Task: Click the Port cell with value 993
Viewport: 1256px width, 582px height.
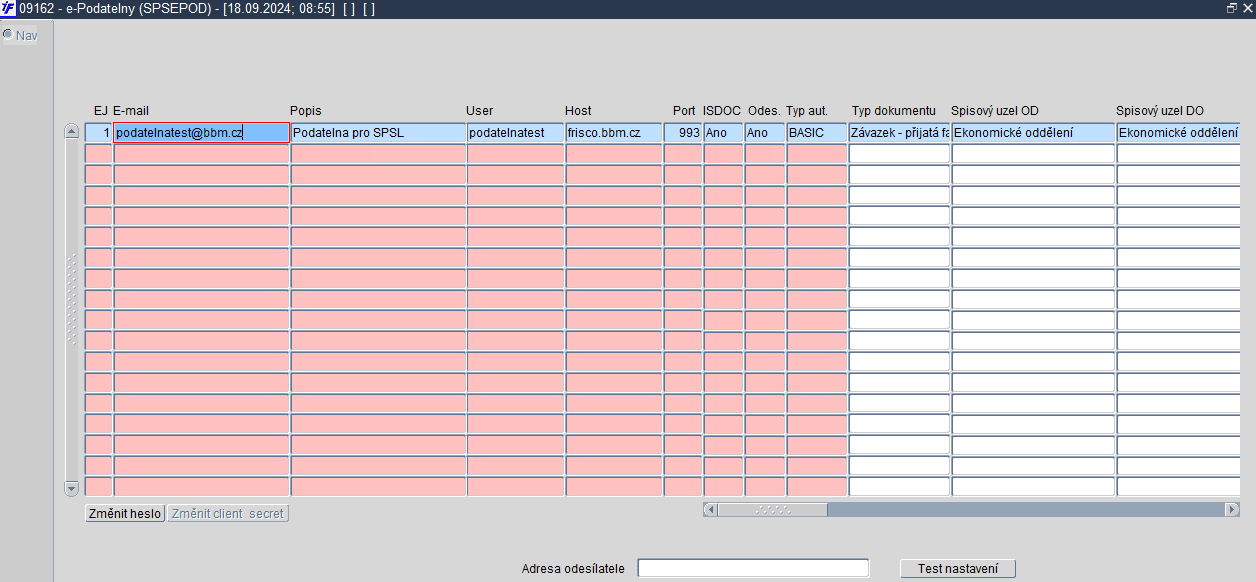Action: 683,132
